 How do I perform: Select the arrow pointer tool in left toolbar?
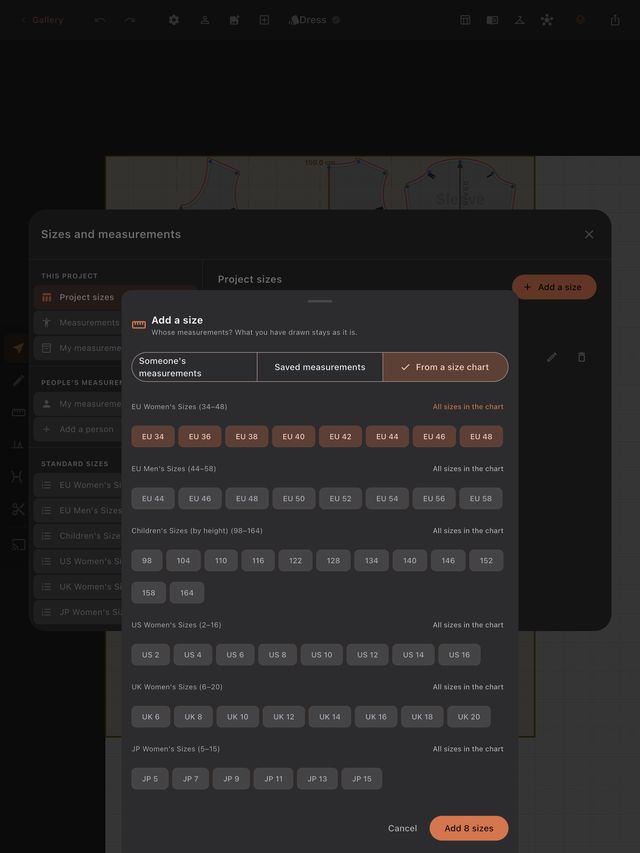(x=18, y=348)
